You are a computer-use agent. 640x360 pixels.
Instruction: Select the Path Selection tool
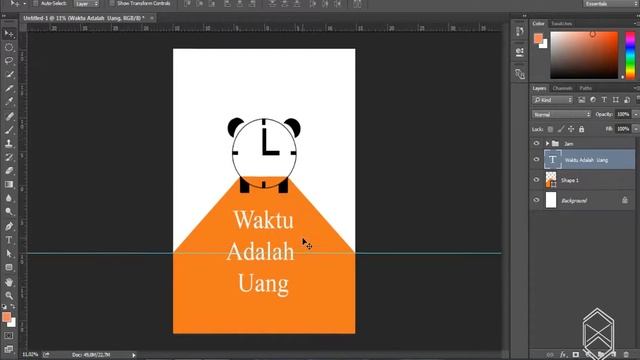click(9, 253)
